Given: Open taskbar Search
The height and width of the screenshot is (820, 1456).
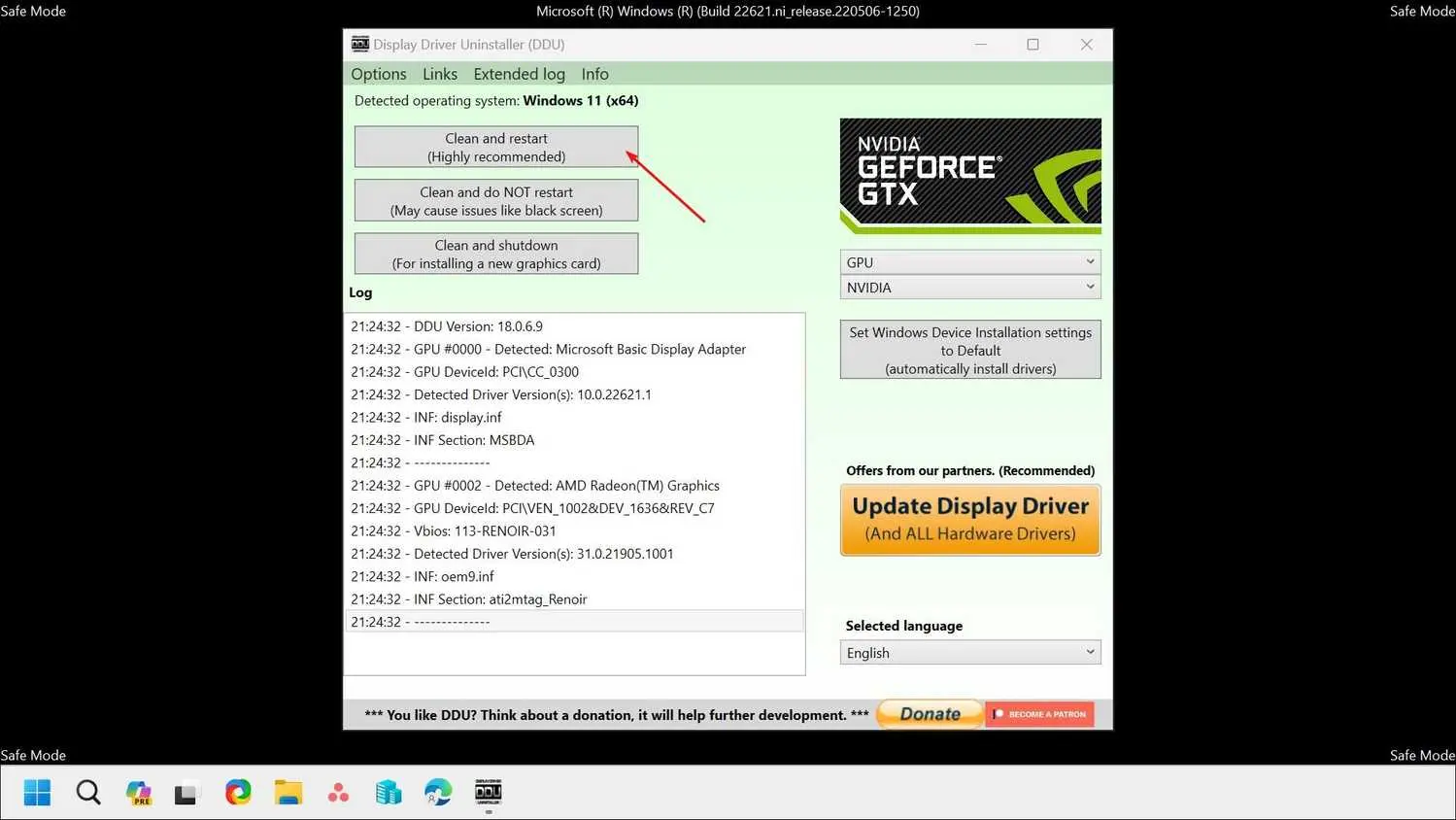Looking at the screenshot, I should click(x=88, y=793).
